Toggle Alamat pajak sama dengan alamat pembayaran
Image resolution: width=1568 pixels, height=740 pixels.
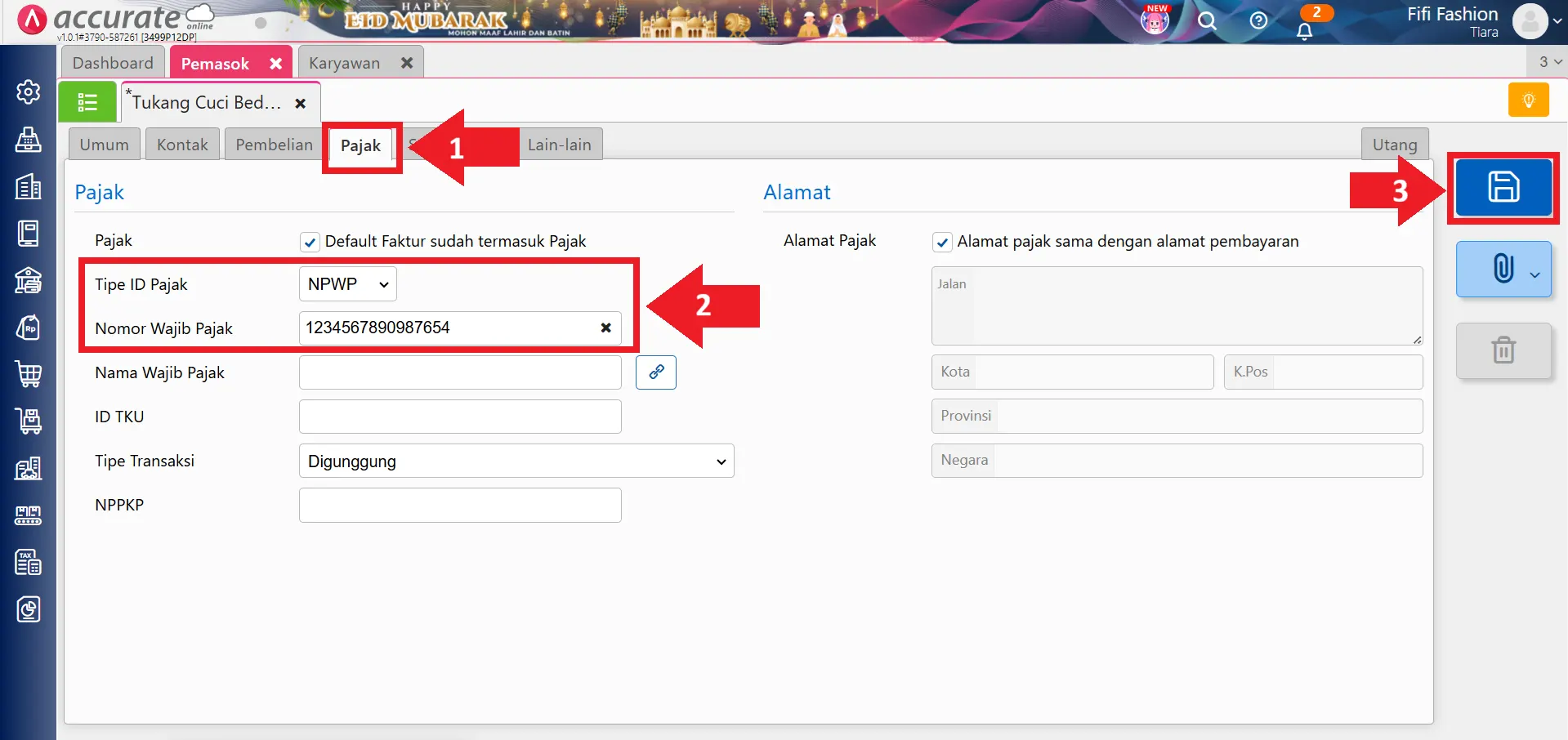pyautogui.click(x=942, y=242)
